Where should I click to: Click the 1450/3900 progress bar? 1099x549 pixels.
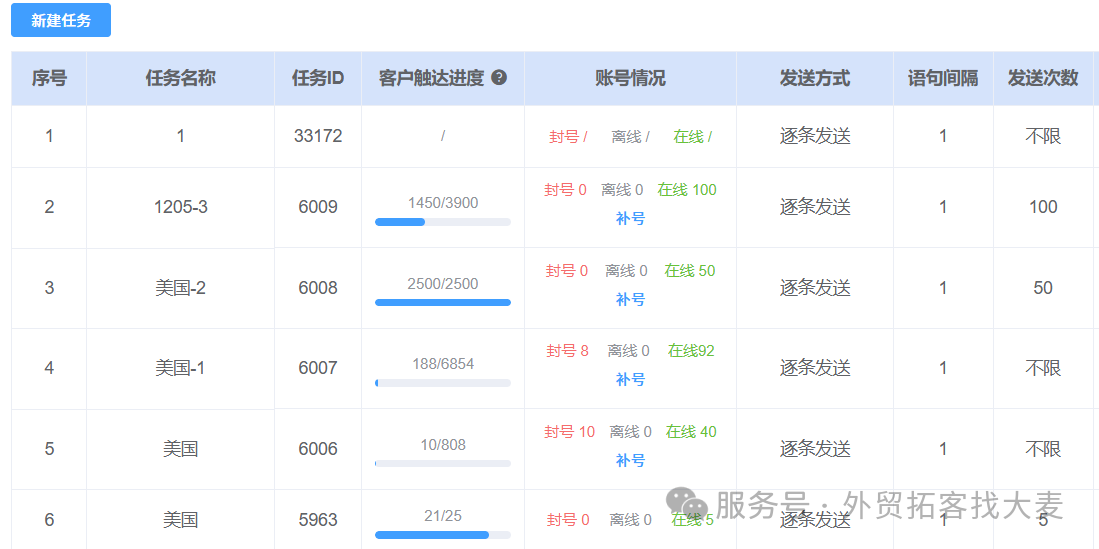pos(443,222)
